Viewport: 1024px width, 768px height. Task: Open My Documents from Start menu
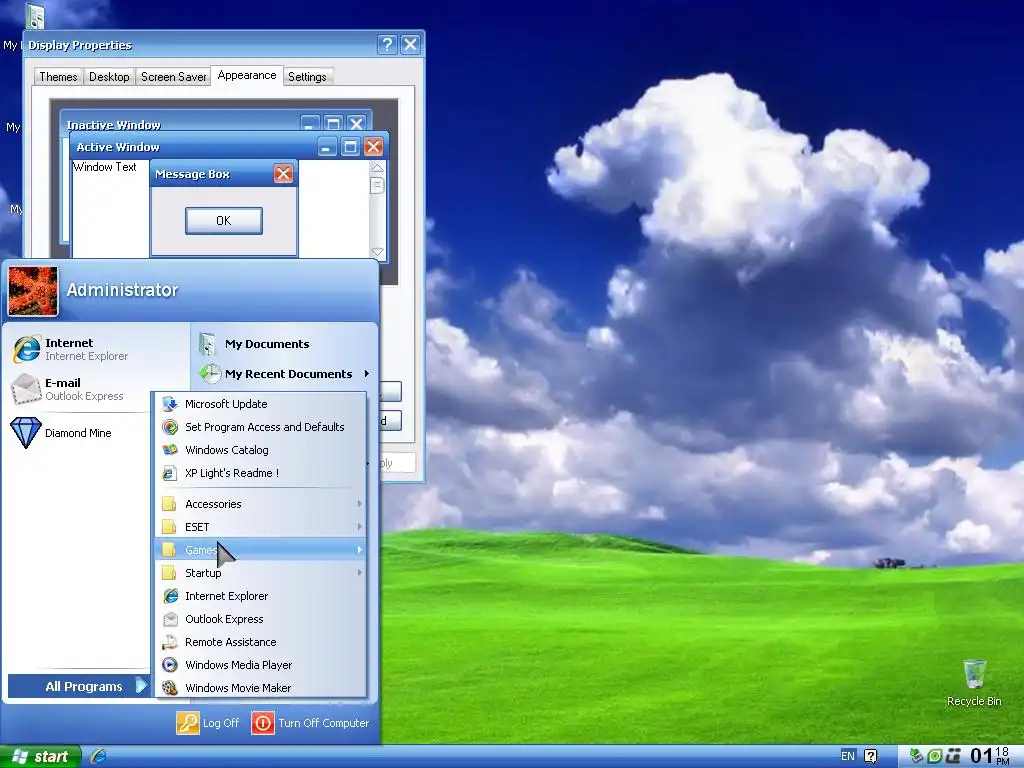[x=285, y=344]
